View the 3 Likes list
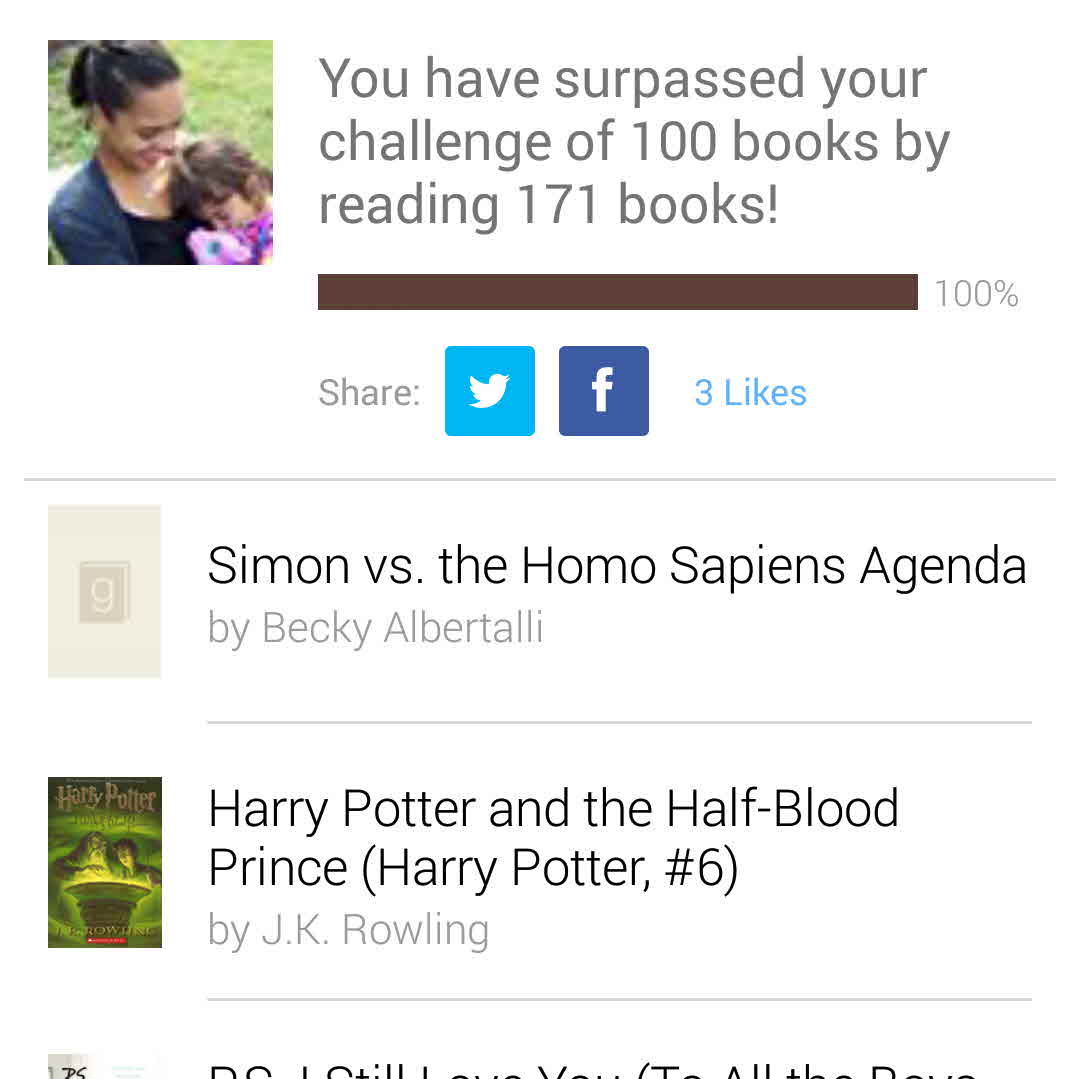The width and height of the screenshot is (1079, 1079). click(750, 393)
